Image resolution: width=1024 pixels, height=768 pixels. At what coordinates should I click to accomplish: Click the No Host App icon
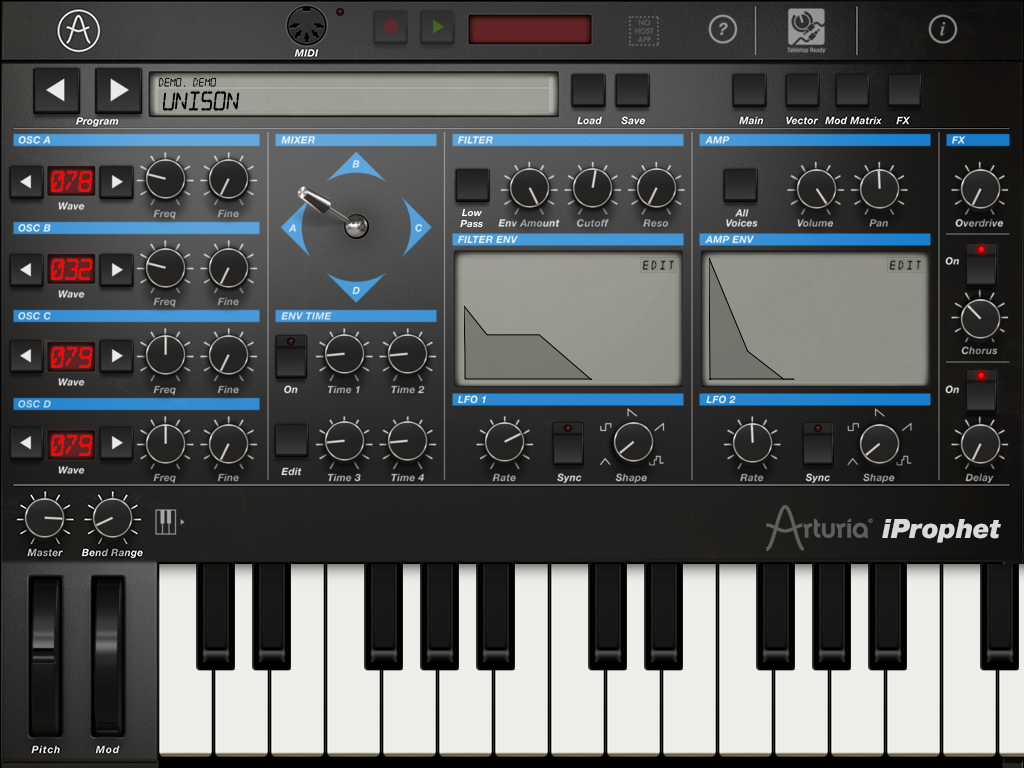point(644,31)
